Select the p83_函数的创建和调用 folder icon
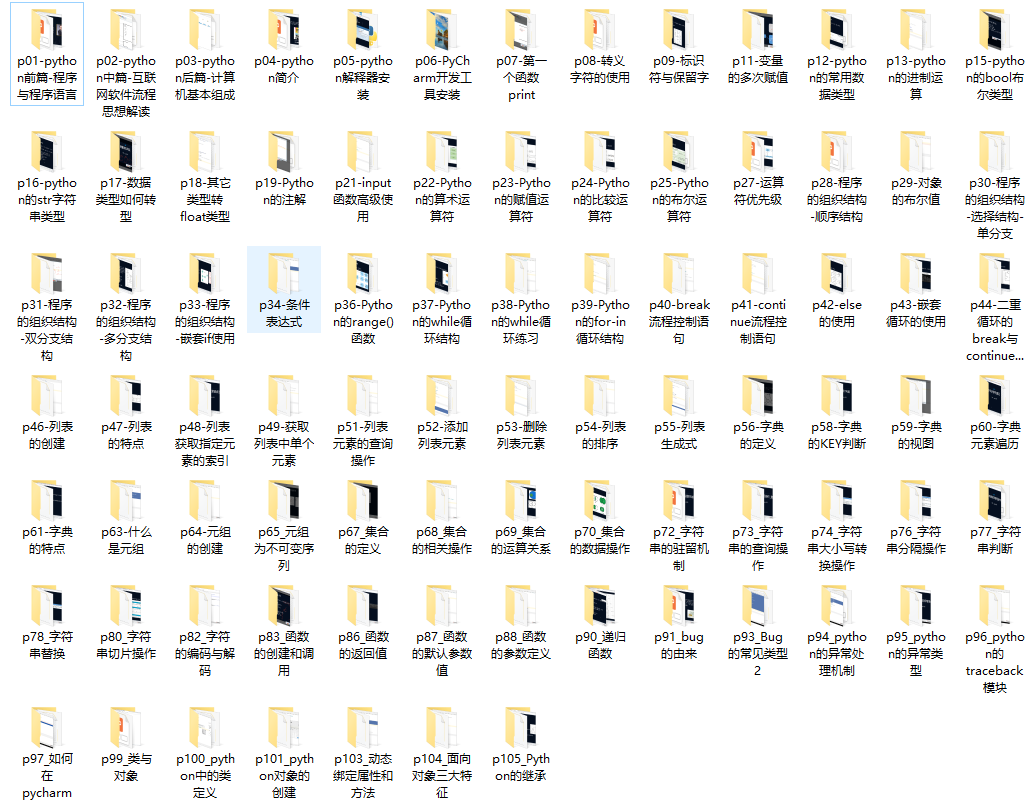This screenshot has width=1036, height=806. tap(284, 606)
